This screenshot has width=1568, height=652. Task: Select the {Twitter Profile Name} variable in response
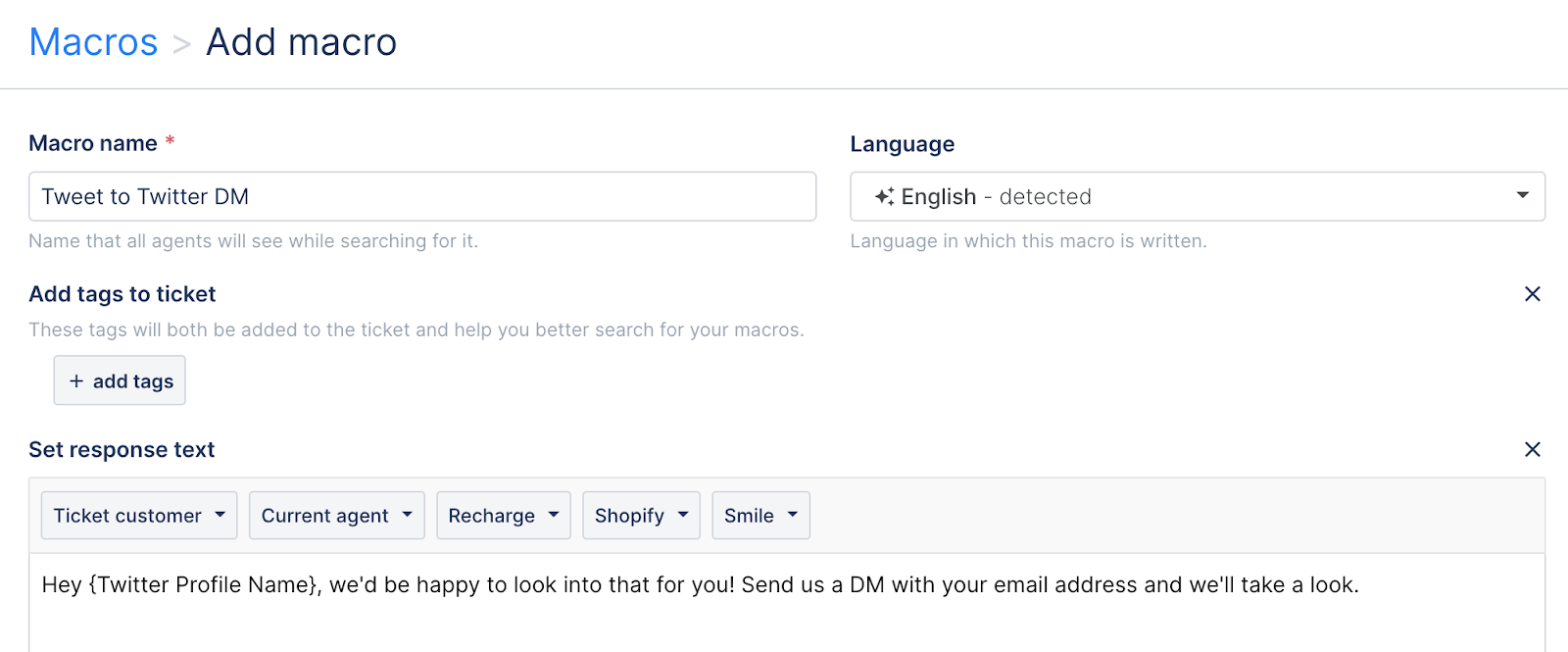click(x=203, y=585)
